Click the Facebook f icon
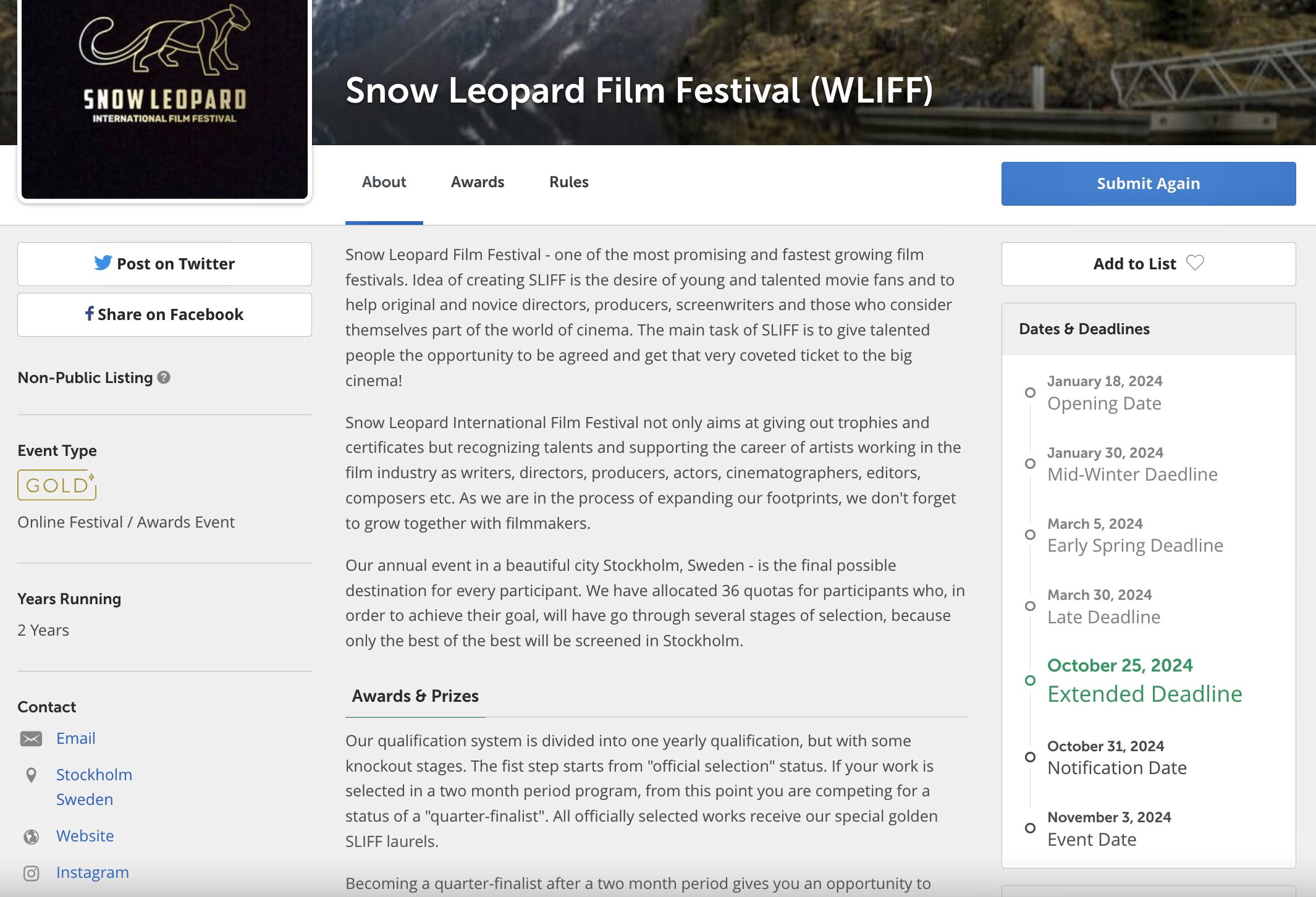Image resolution: width=1316 pixels, height=897 pixels. (90, 314)
